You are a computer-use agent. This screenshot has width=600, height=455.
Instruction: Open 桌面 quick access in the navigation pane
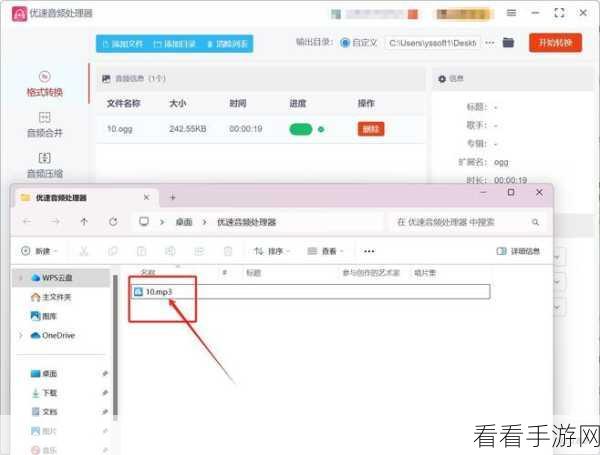(44, 373)
